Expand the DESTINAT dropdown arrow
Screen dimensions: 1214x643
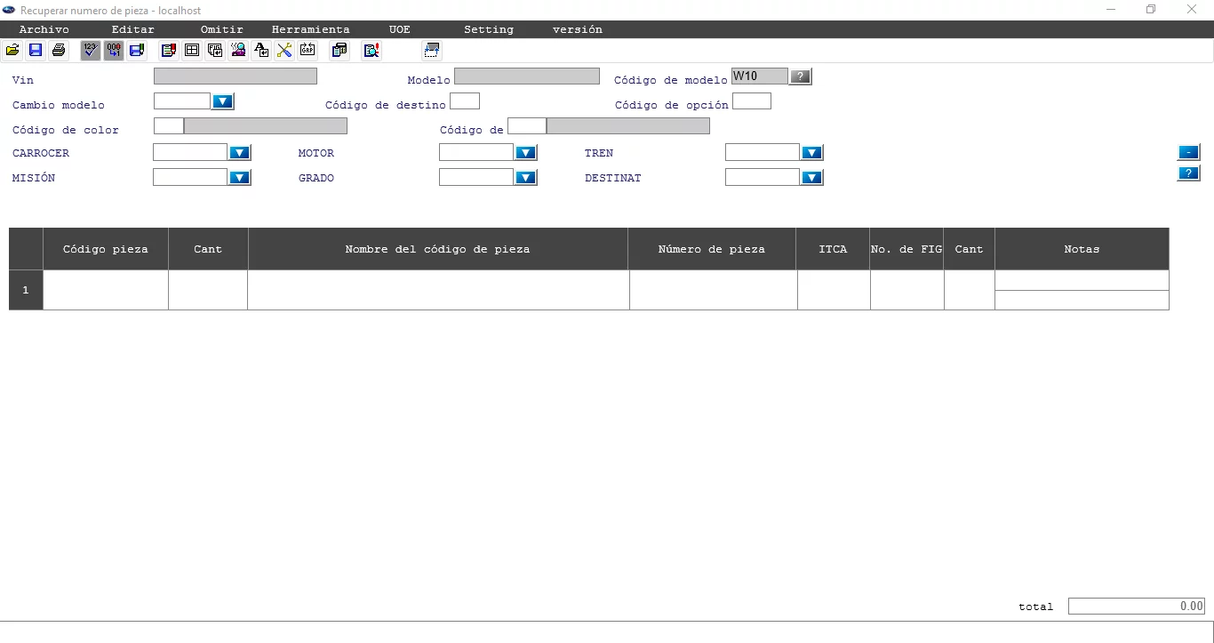[812, 178]
